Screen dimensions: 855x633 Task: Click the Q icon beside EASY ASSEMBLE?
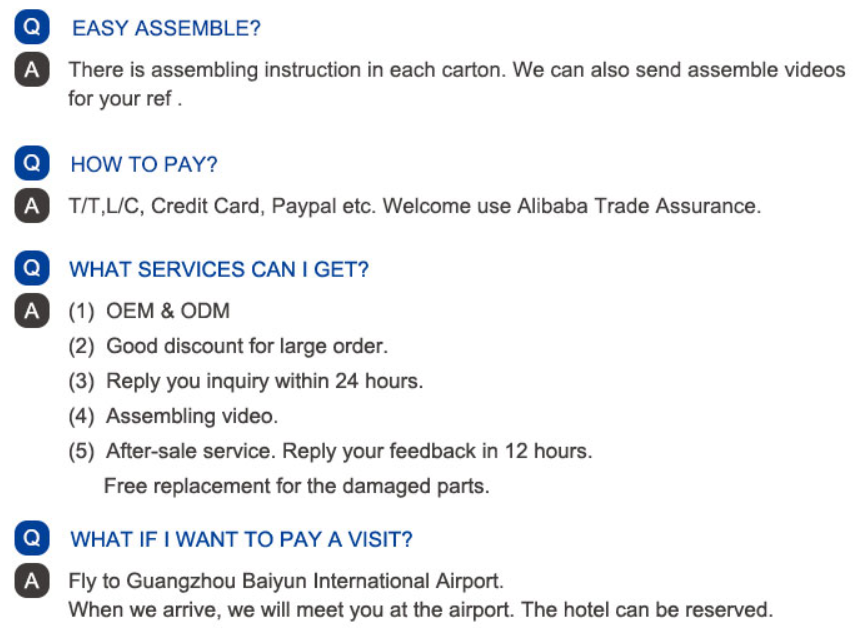coord(32,27)
